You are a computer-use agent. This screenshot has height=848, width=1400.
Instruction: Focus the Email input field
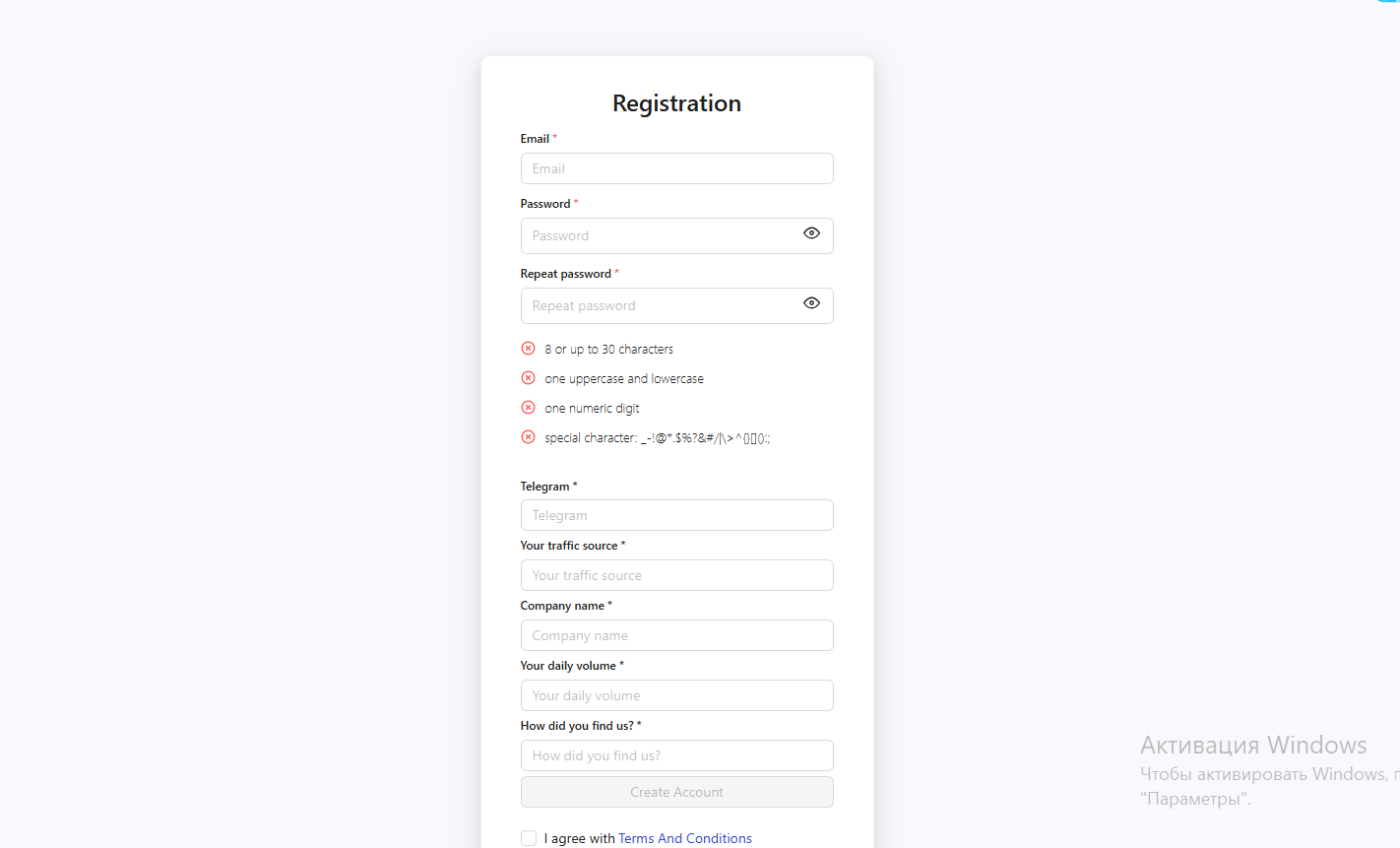tap(676, 168)
